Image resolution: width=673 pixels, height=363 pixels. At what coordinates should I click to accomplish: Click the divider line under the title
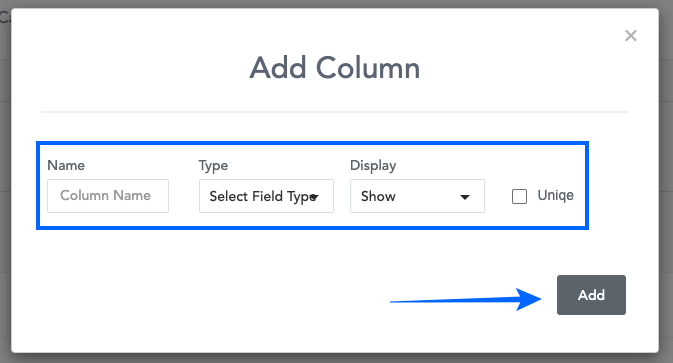(335, 112)
